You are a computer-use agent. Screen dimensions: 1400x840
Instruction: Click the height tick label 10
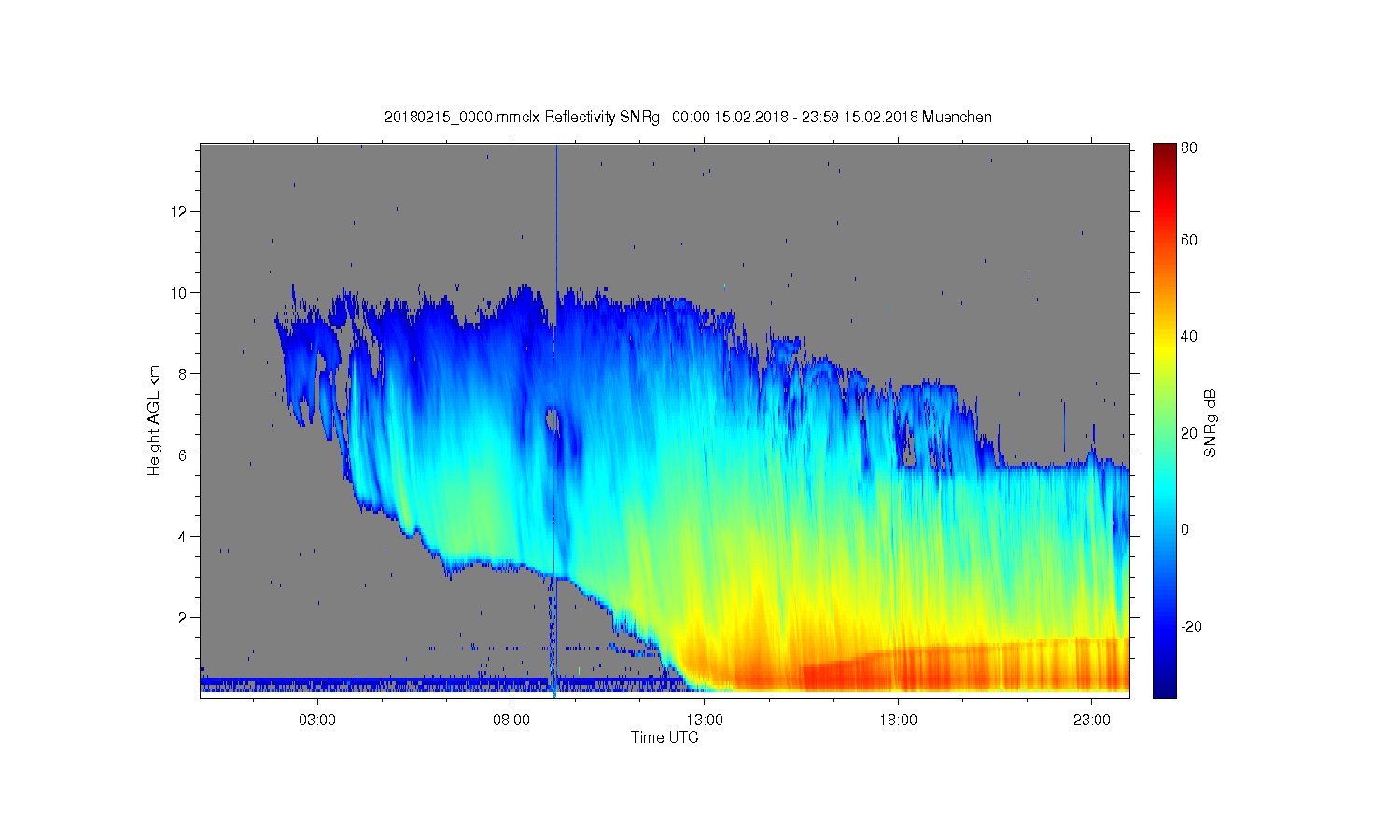pyautogui.click(x=179, y=293)
